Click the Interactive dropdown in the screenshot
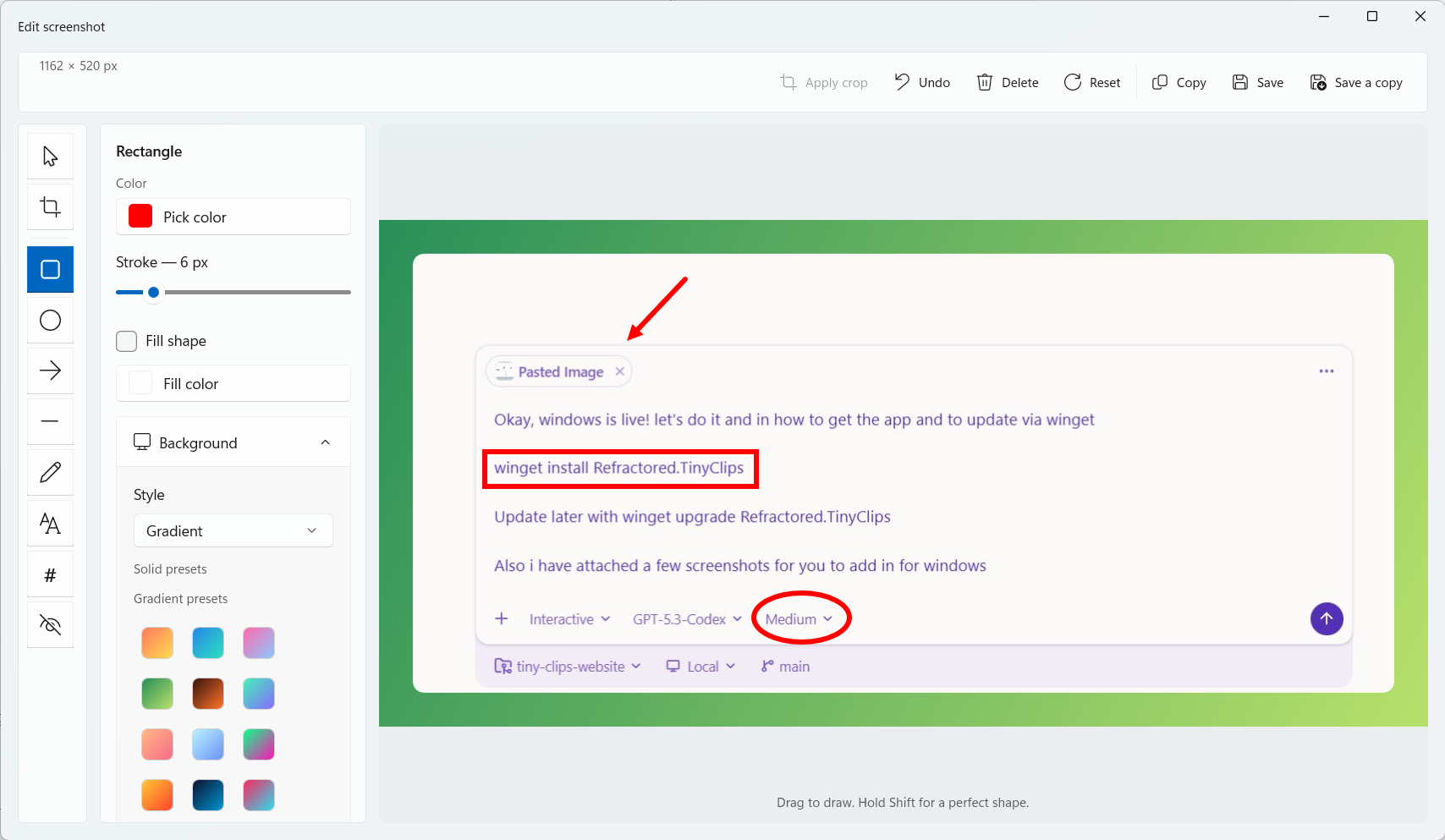Image resolution: width=1445 pixels, height=840 pixels. point(569,619)
